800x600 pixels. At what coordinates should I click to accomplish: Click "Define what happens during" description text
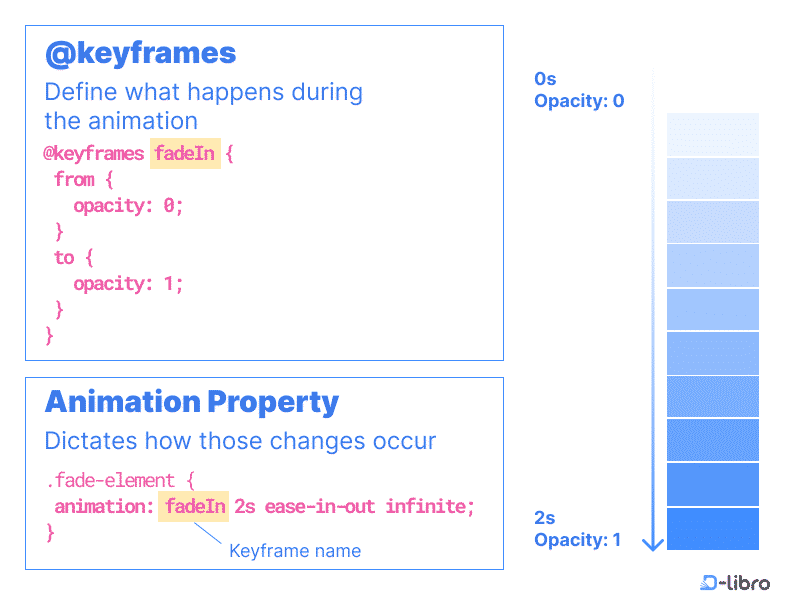point(203,92)
